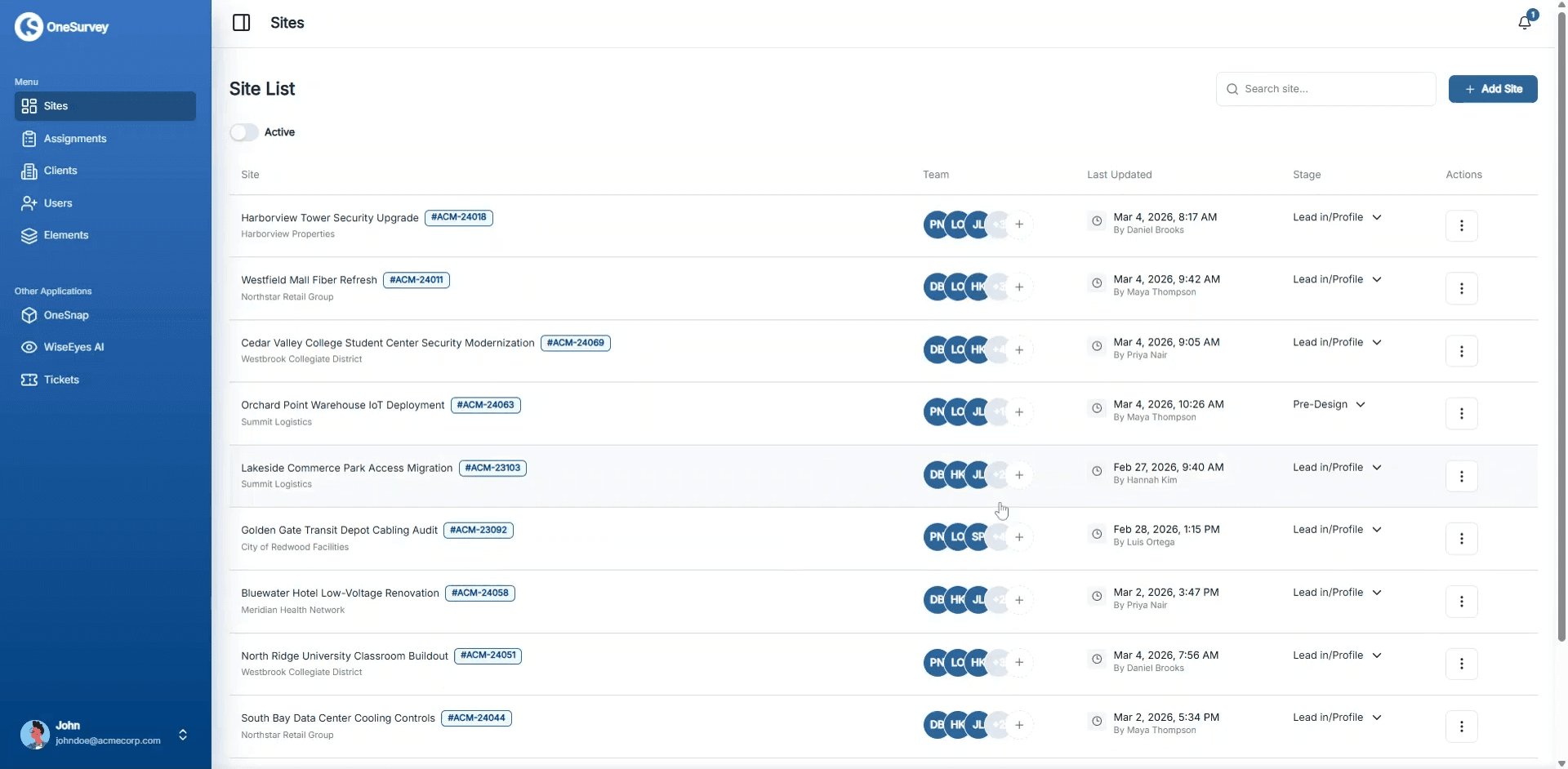View history for Orchard Point Warehouse IoT Deployment

point(1097,408)
